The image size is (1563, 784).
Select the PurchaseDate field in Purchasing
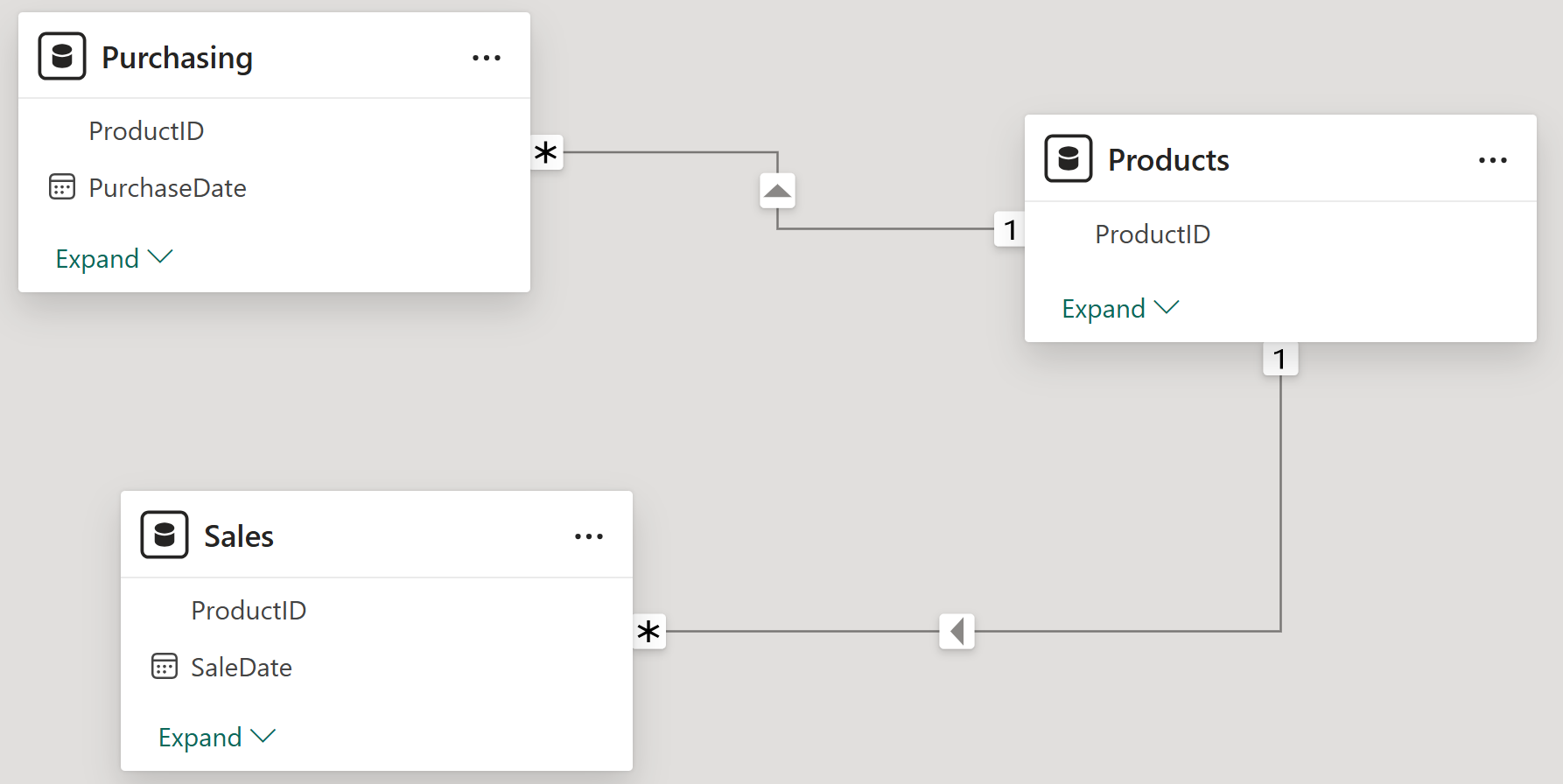coord(167,188)
